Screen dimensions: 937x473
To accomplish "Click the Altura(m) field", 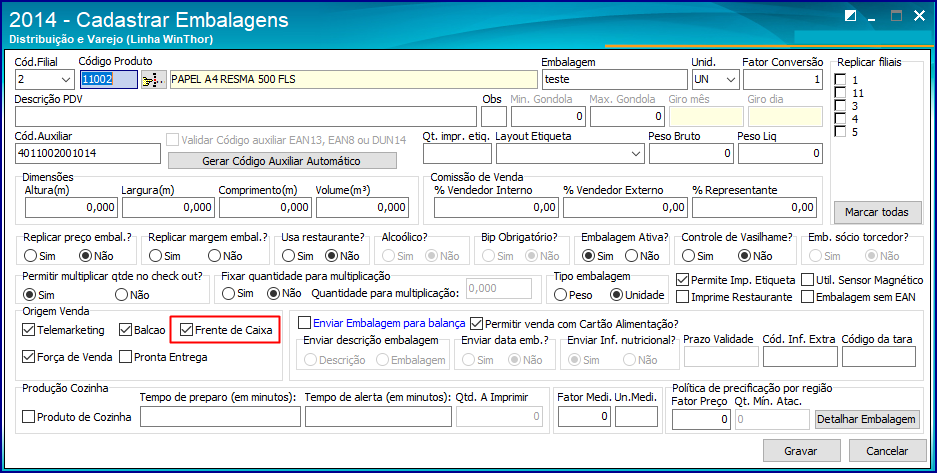I will tap(72, 207).
